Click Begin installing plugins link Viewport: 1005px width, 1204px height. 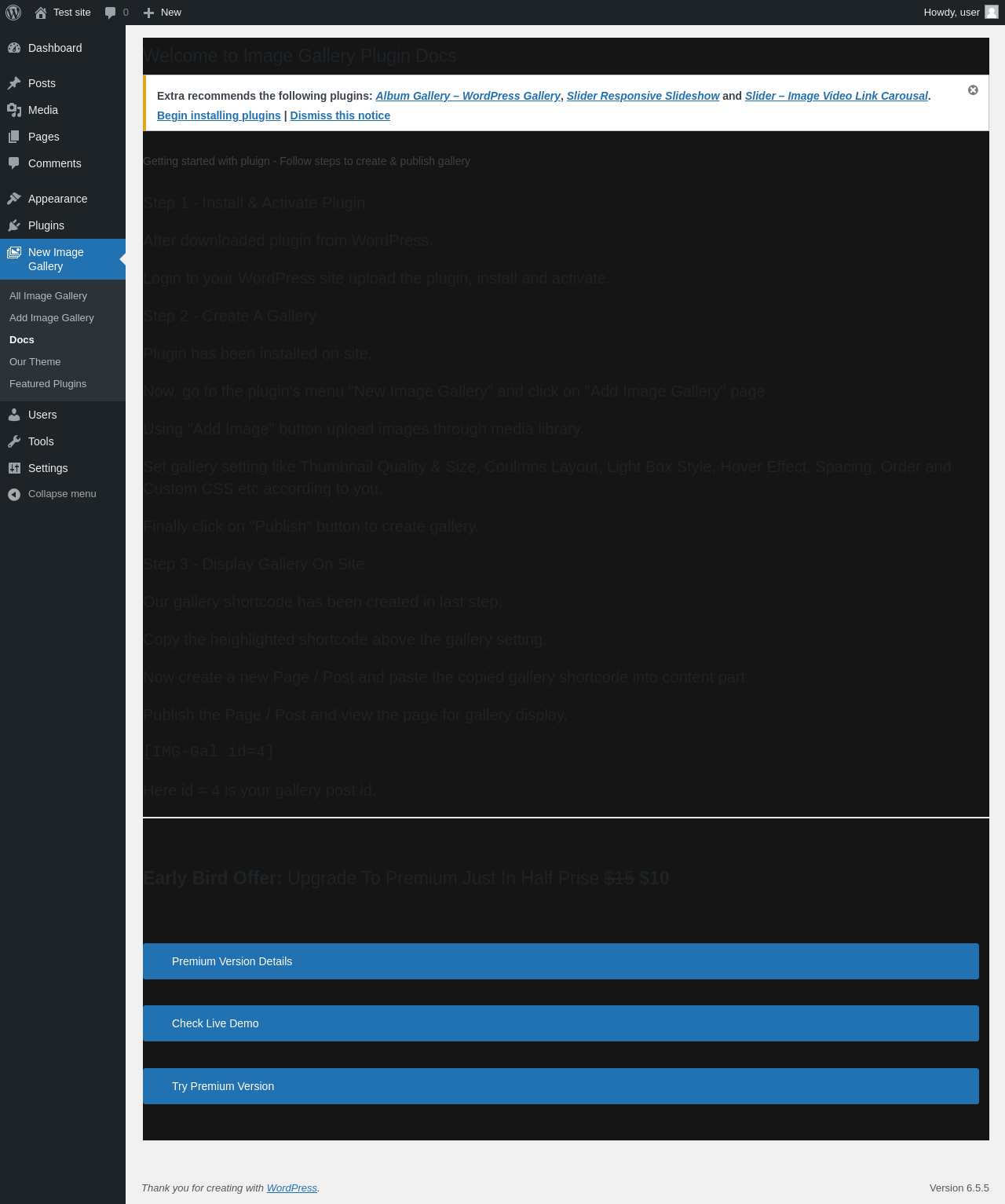tap(219, 115)
